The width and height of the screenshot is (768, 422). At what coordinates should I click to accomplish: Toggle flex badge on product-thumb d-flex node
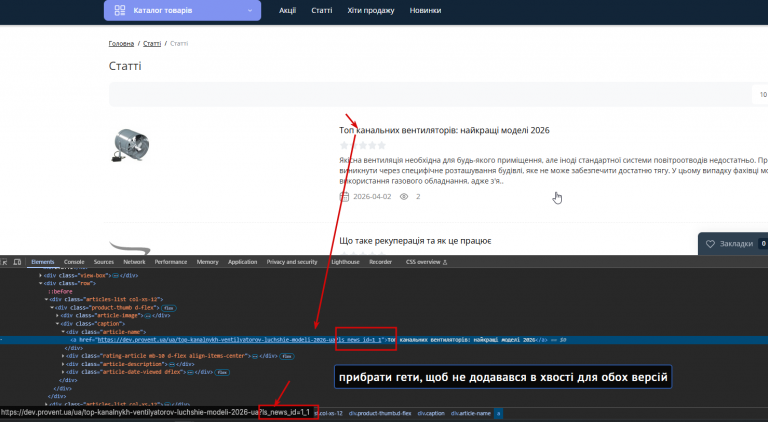pos(169,308)
